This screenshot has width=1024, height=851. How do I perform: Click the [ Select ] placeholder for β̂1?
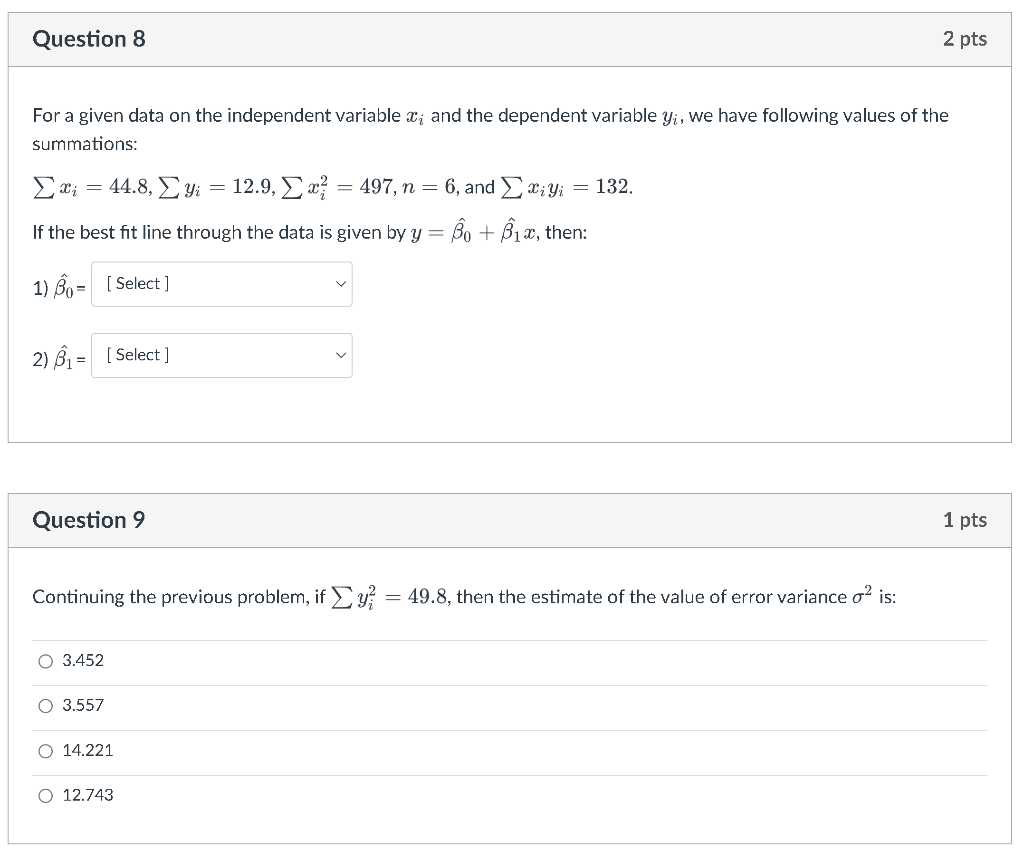pyautogui.click(x=135, y=355)
